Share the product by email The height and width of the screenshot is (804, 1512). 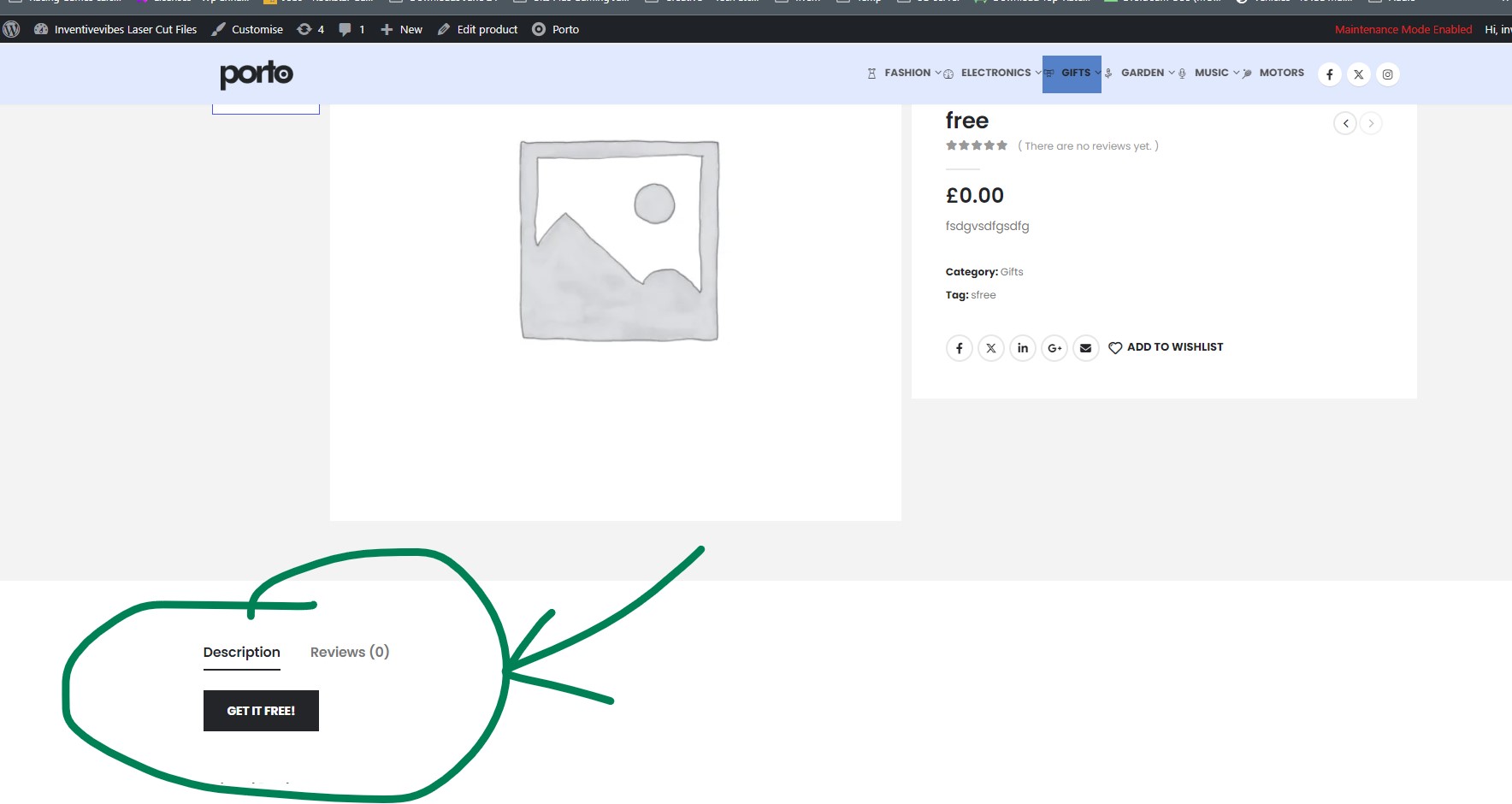pyautogui.click(x=1086, y=348)
